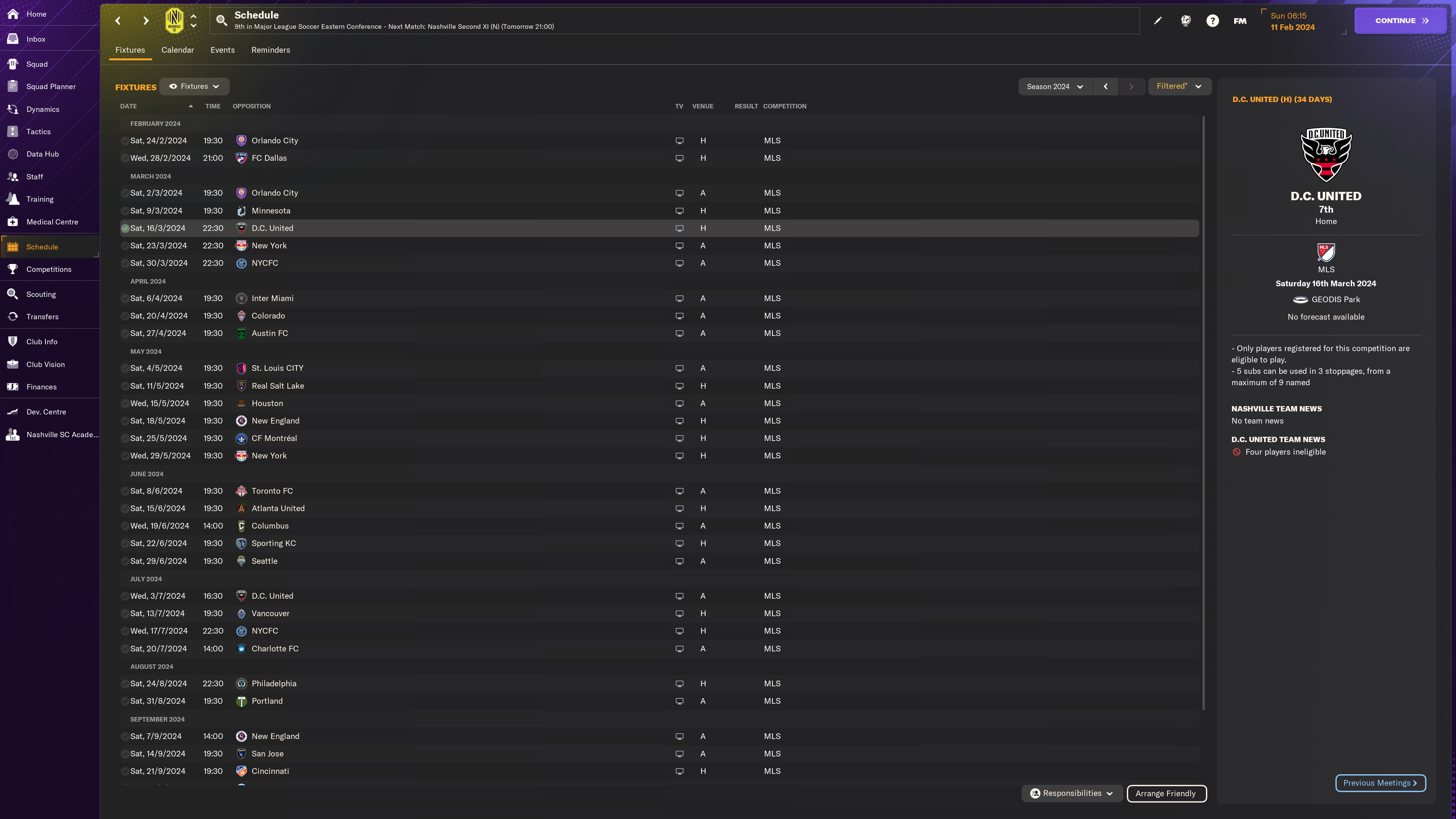Open the Competitions trophy icon
Screen dimensions: 1456x819
point(13,269)
